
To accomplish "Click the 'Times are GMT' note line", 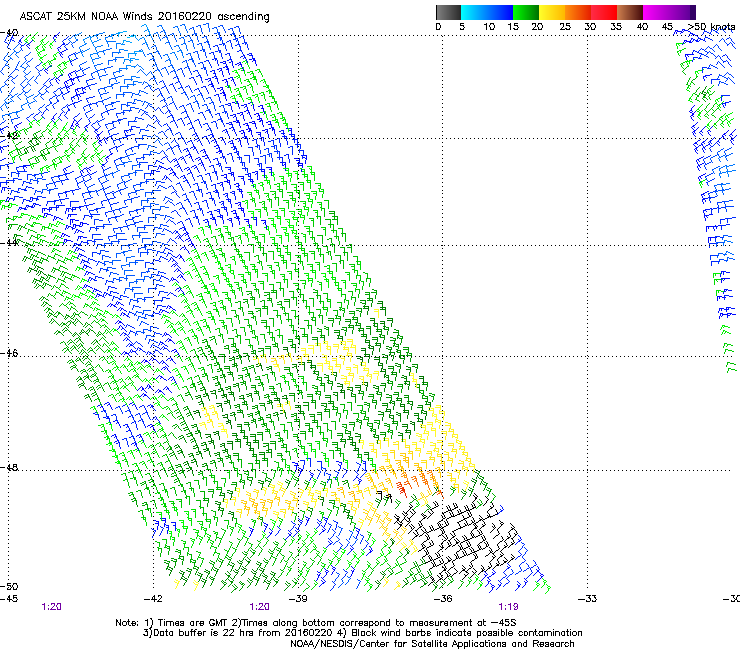I will click(315, 623).
